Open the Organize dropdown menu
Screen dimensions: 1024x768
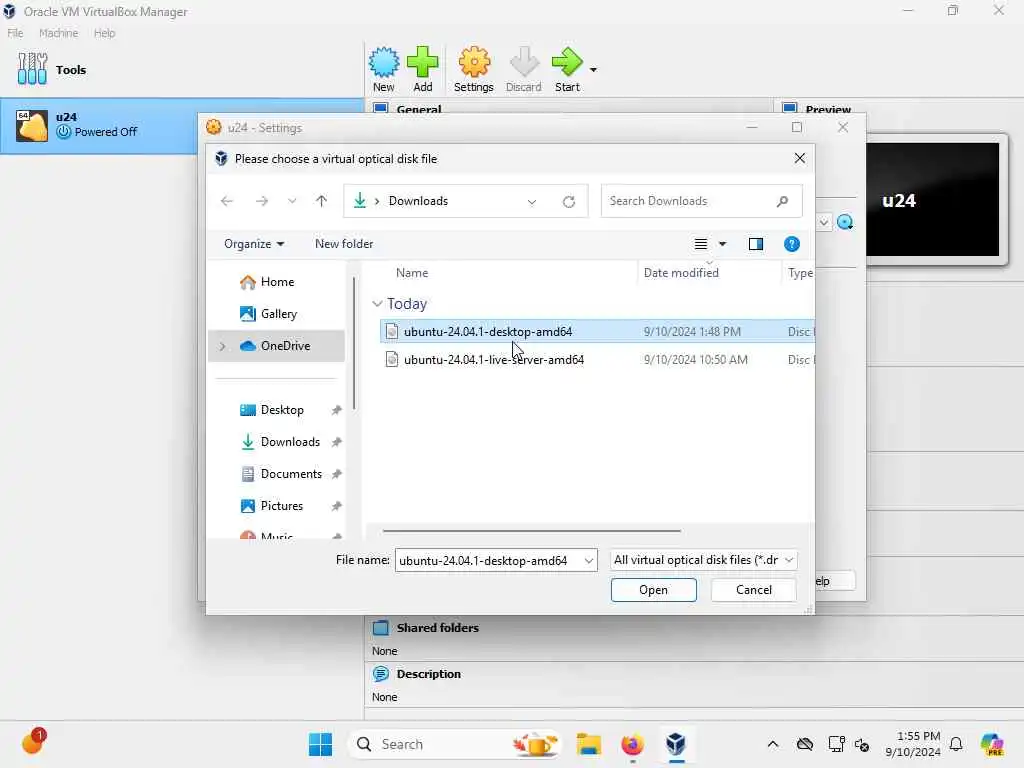pos(254,244)
